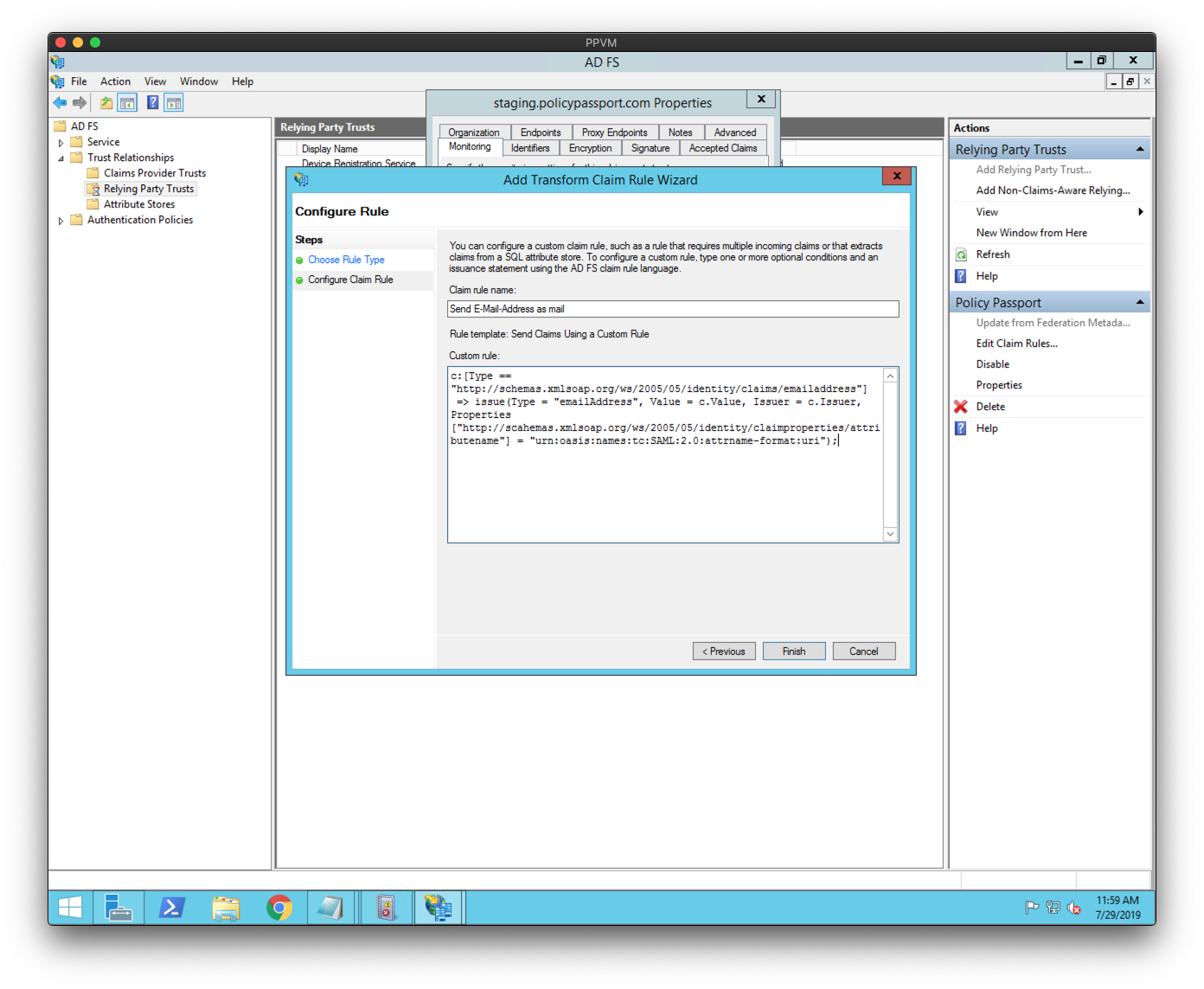Click inside the Custom rule text area

click(665, 455)
